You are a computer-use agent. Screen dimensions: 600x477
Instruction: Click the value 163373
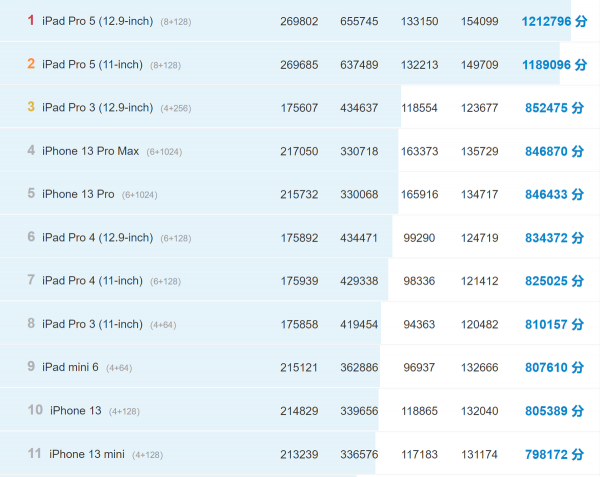[419, 151]
